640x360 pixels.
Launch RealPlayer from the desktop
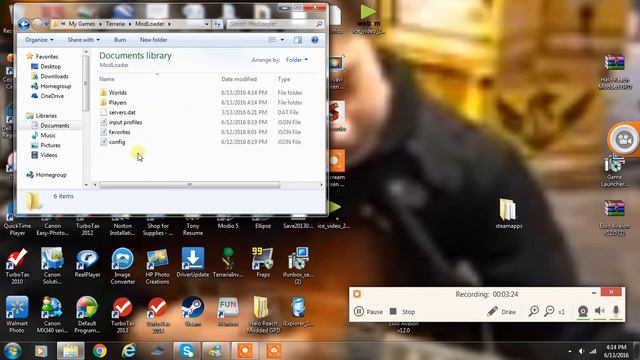(87, 263)
